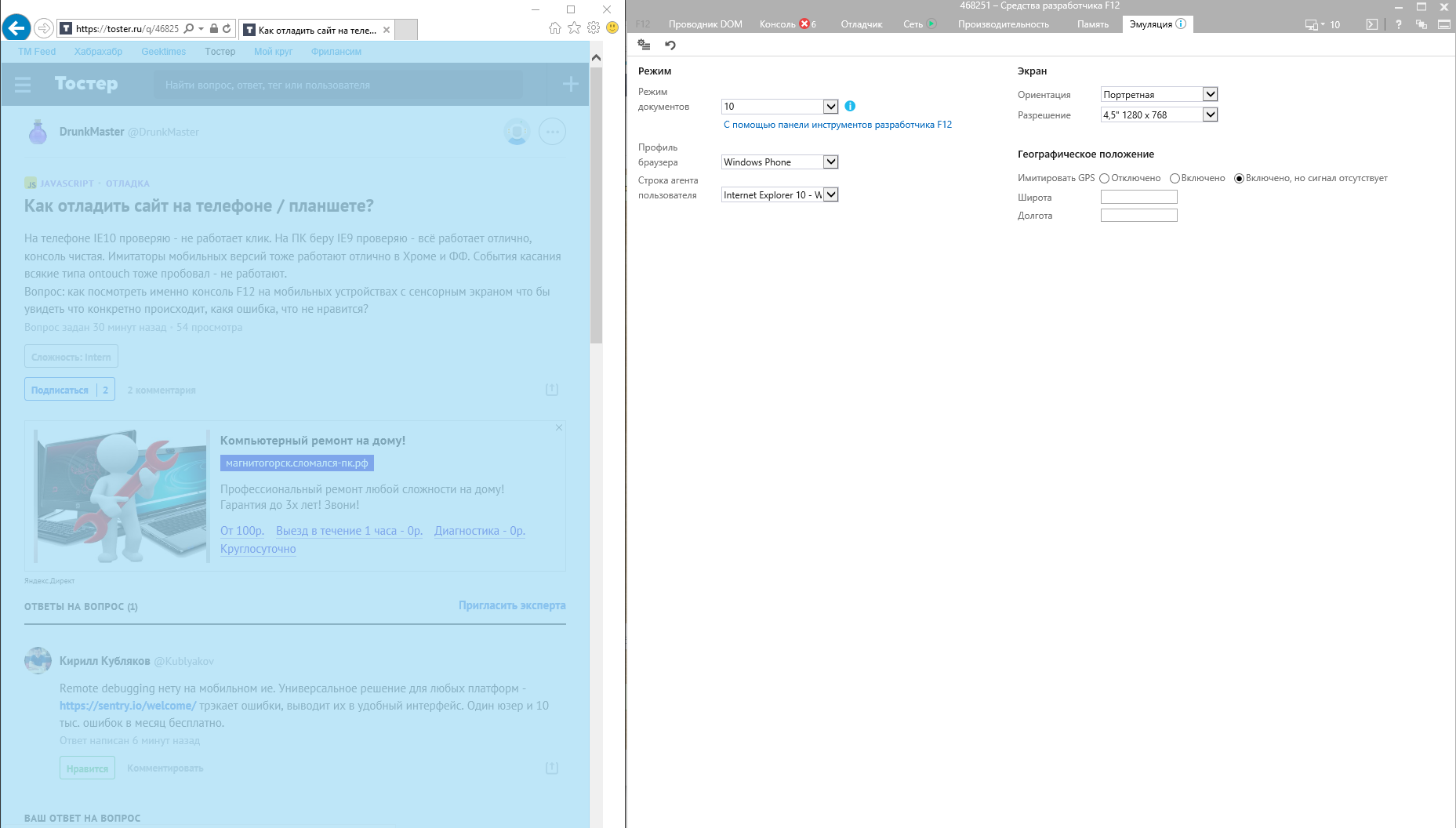Open the hamburger menu on Тостер
Image resolution: width=1456 pixels, height=828 pixels.
coord(23,84)
